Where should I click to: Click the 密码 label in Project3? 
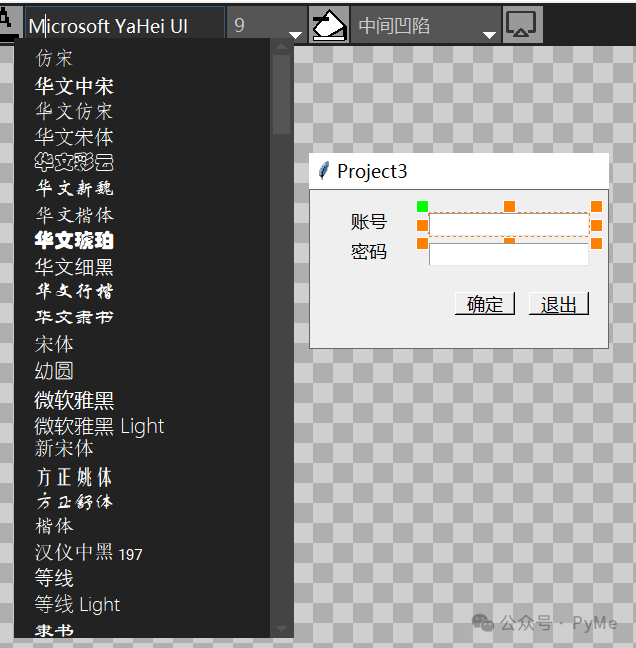click(x=369, y=251)
